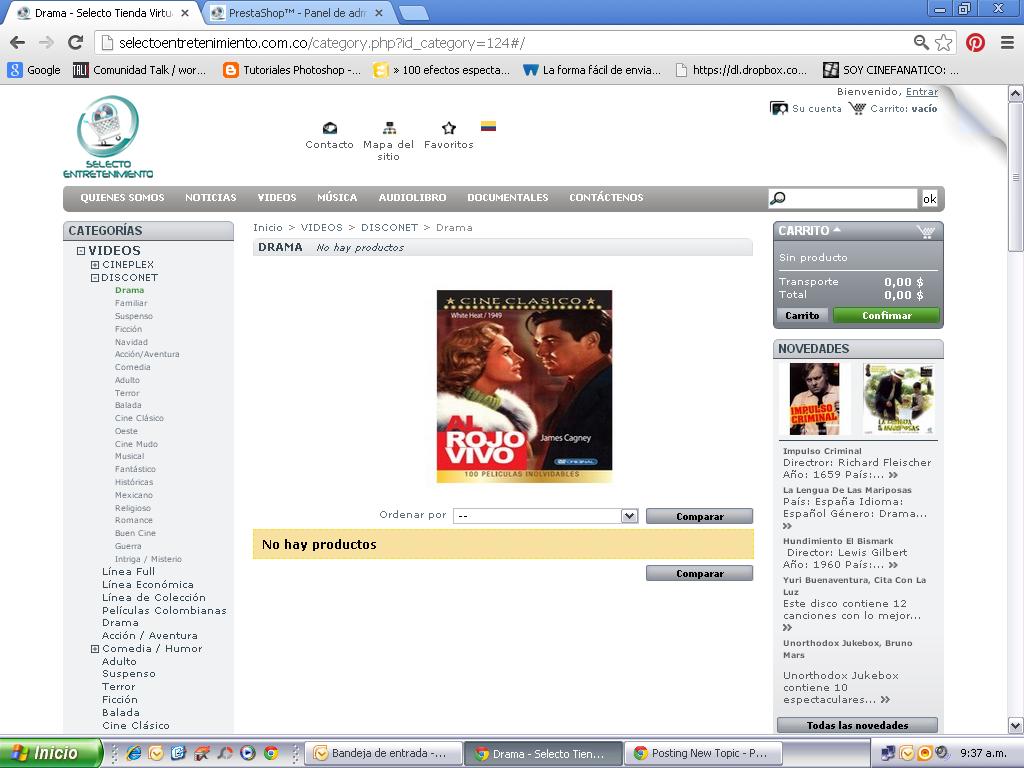Open the Google bookmark
Screen dimensions: 1024x768
click(x=34, y=70)
